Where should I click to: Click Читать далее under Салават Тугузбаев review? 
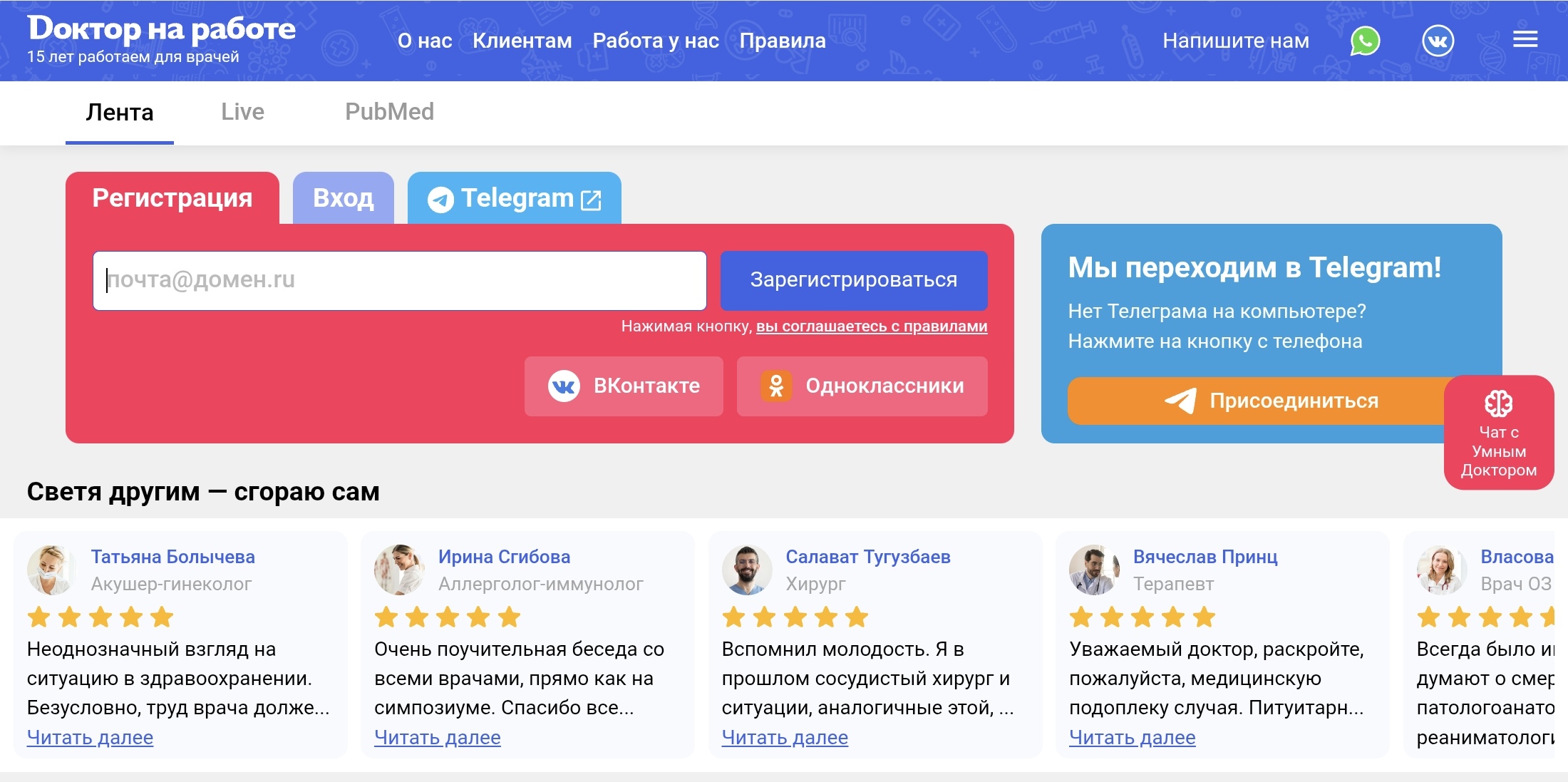(785, 737)
